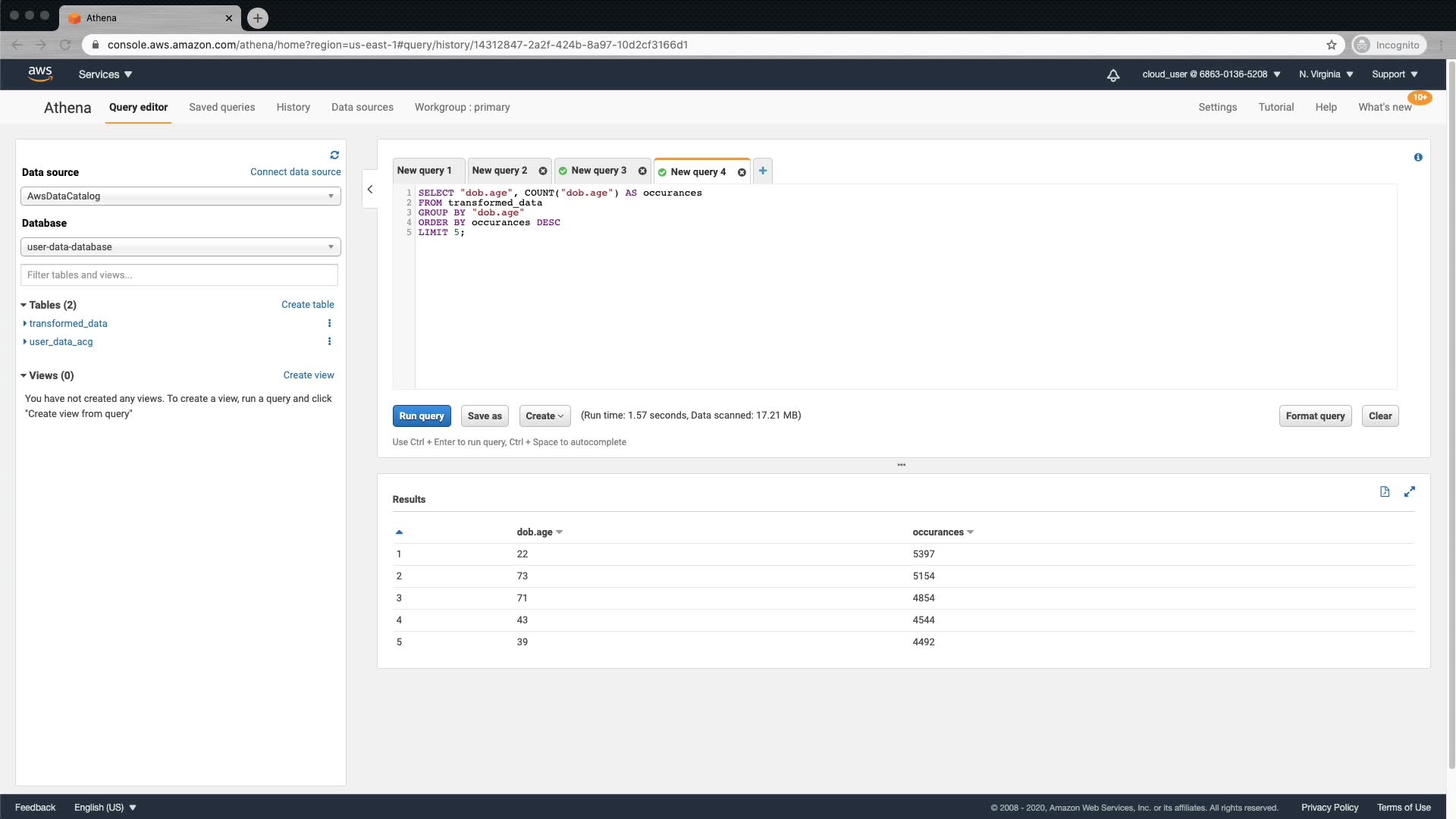This screenshot has height=819, width=1456.
Task: Click the Connect data source link
Action: click(295, 172)
